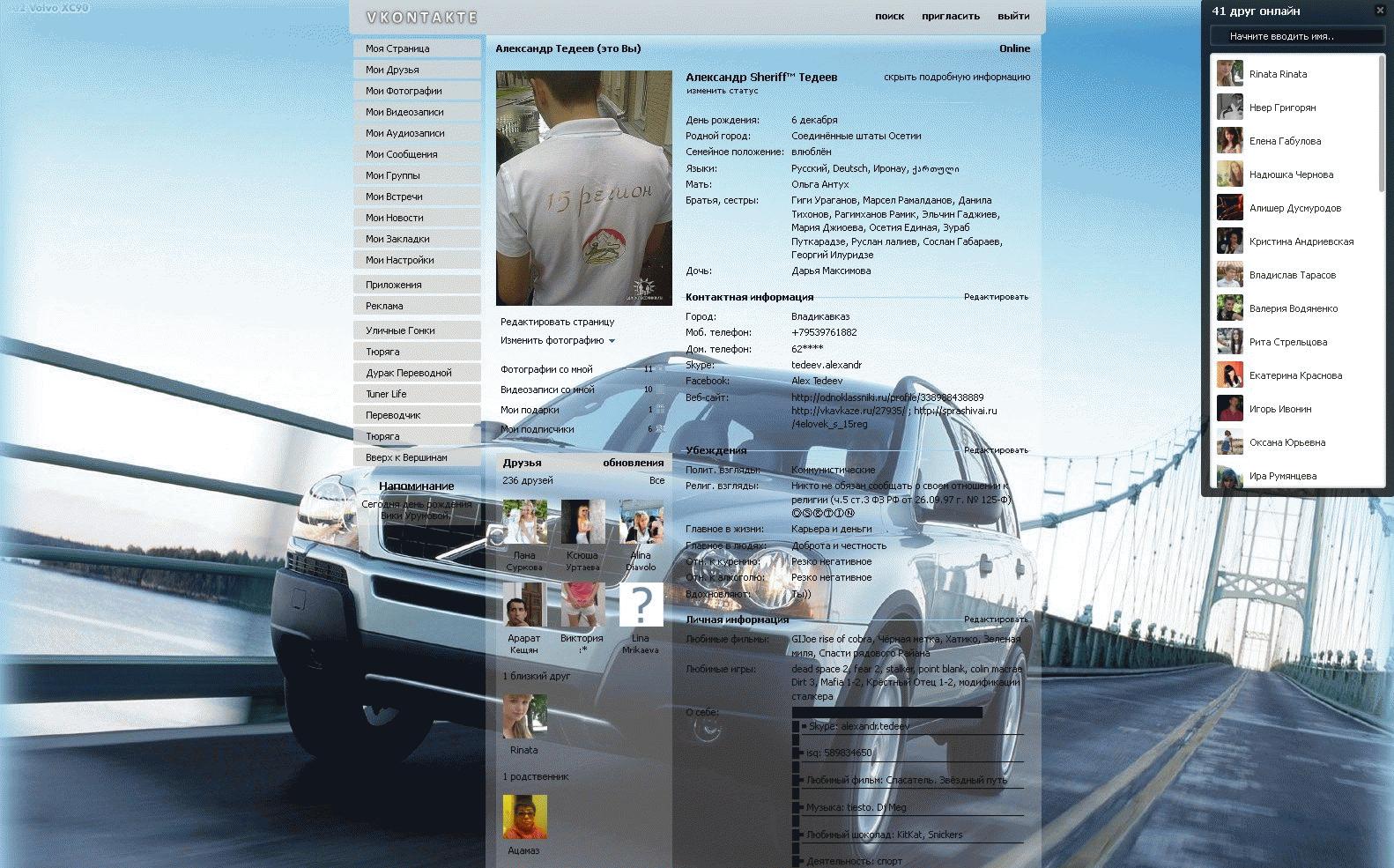Open Моя Страница in sidebar

[417, 48]
